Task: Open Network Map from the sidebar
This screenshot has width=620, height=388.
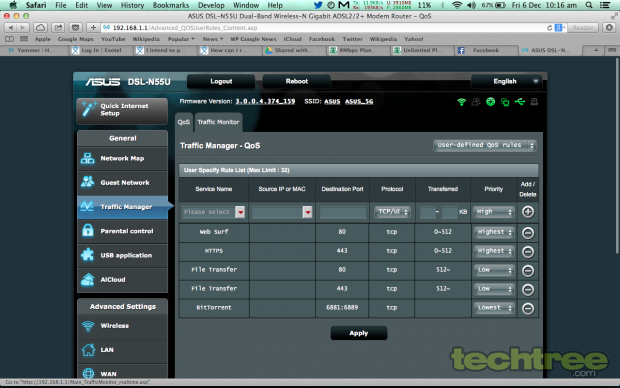Action: 123,159
